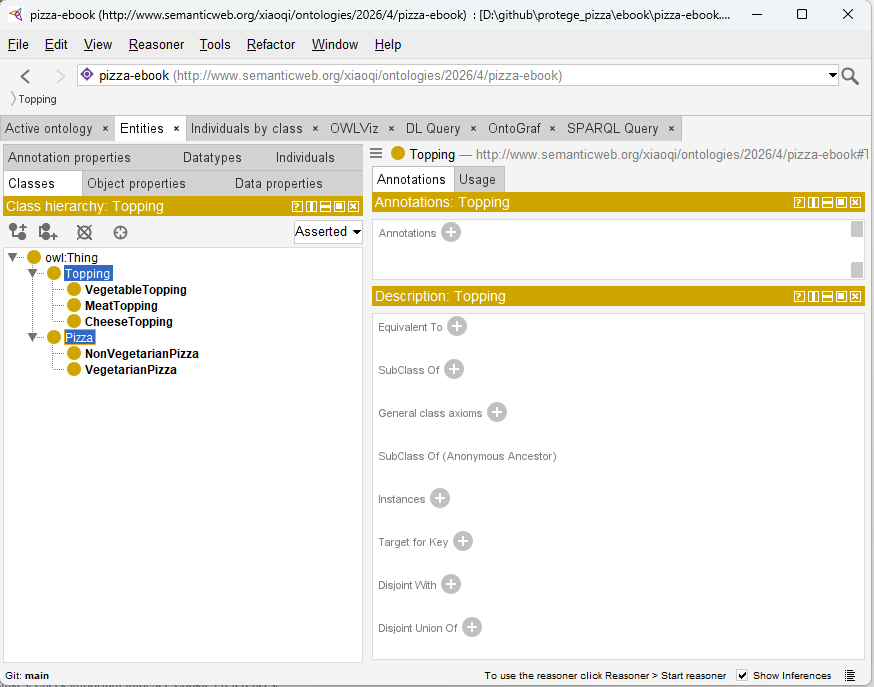This screenshot has height=687, width=874.
Task: Add an annotation with the plus button
Action: (451, 232)
